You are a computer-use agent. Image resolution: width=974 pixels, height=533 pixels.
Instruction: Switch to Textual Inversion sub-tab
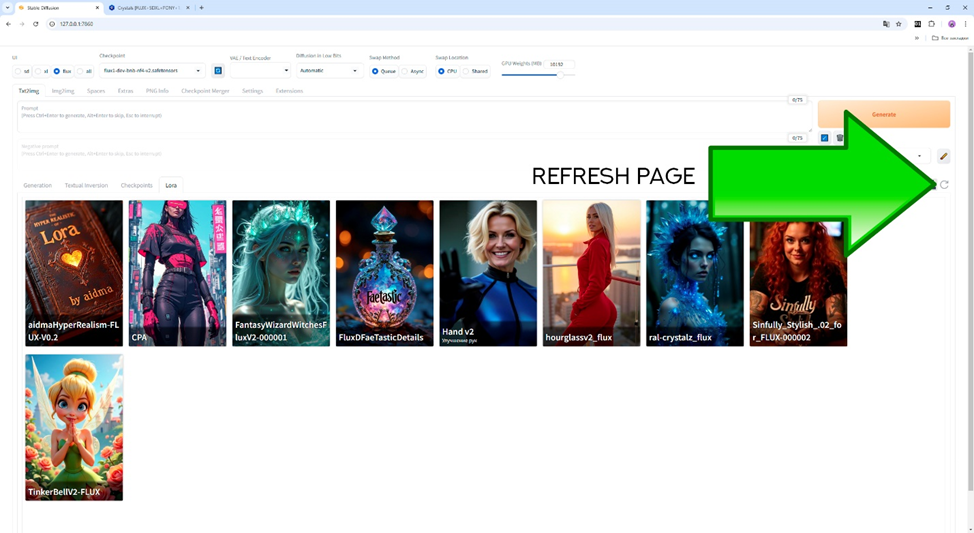pyautogui.click(x=86, y=185)
